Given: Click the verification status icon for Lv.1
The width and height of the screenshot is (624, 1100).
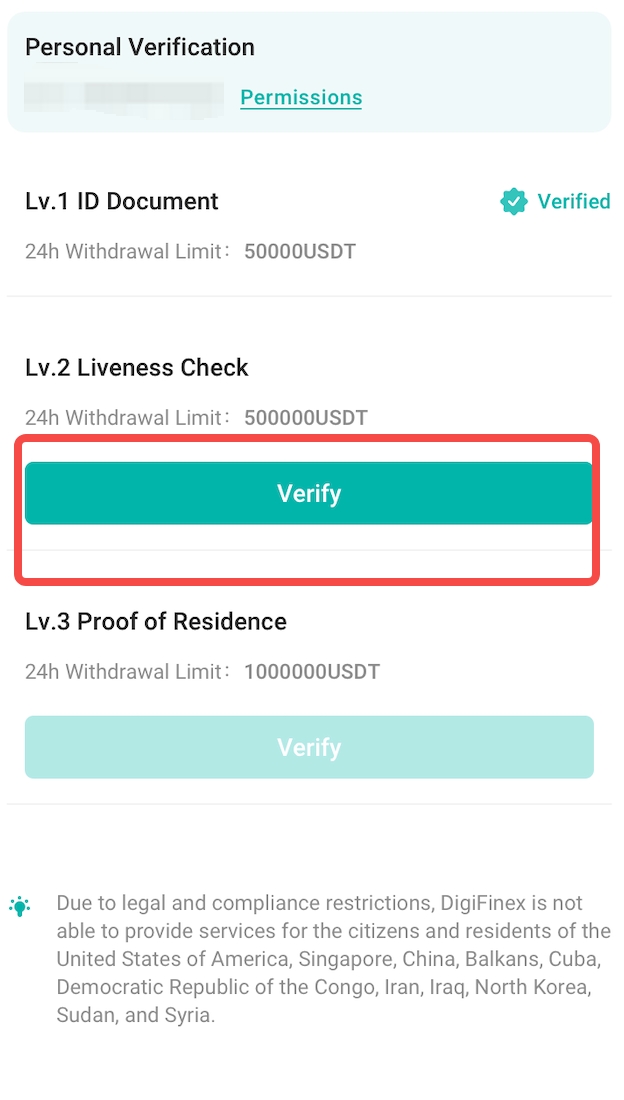Looking at the screenshot, I should (513, 201).
